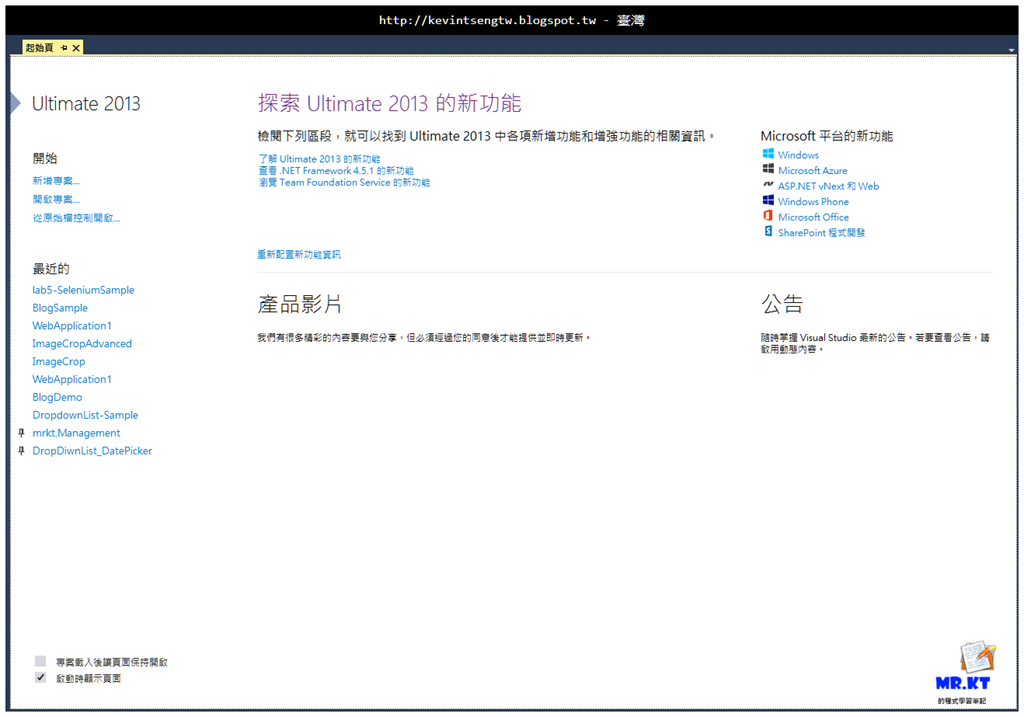Open recent project ImageCropAdvanced
The image size is (1024, 717).
pos(82,343)
